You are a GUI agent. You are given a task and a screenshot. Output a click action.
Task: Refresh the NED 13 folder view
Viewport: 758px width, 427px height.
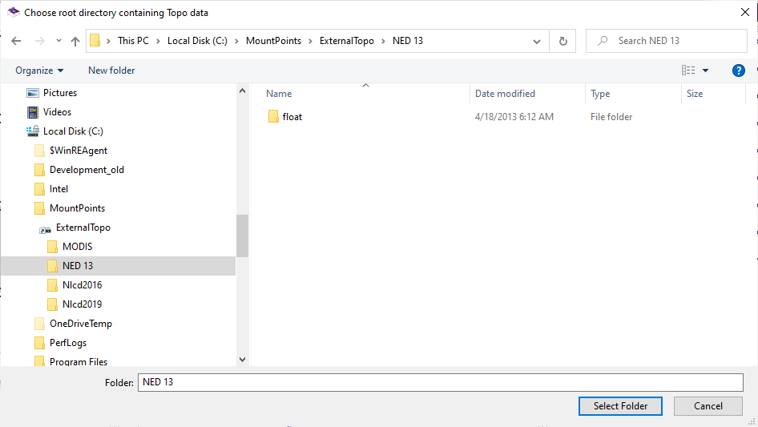point(563,41)
